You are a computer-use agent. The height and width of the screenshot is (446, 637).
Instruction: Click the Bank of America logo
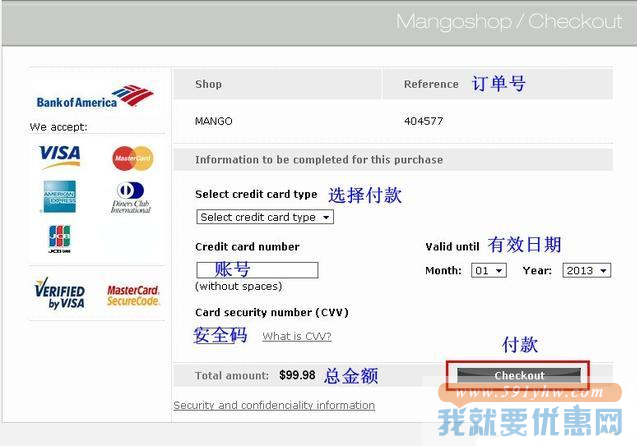point(95,97)
